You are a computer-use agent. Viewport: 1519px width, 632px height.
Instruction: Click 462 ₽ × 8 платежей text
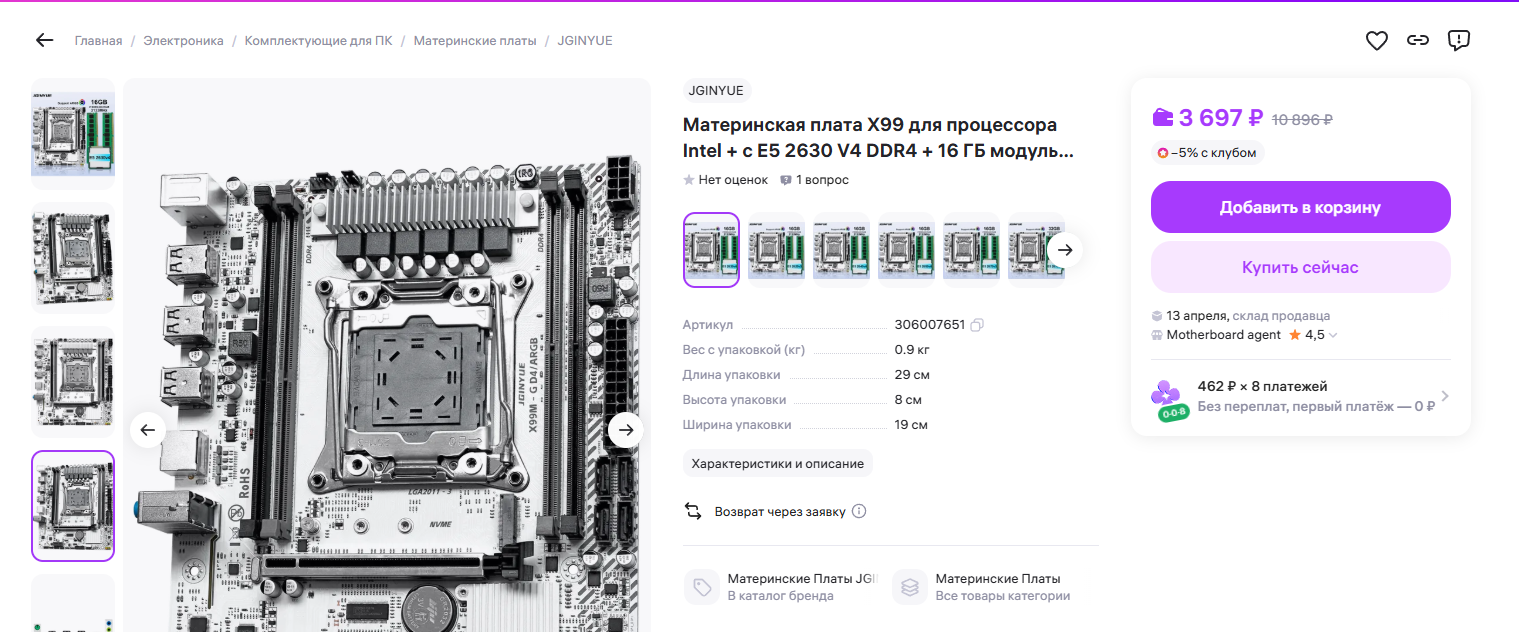(x=1263, y=386)
